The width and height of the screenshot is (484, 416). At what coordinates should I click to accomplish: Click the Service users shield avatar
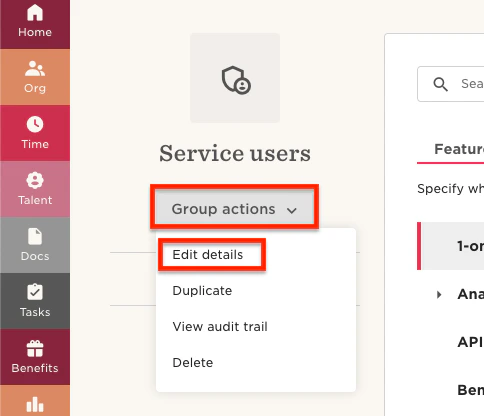point(235,78)
